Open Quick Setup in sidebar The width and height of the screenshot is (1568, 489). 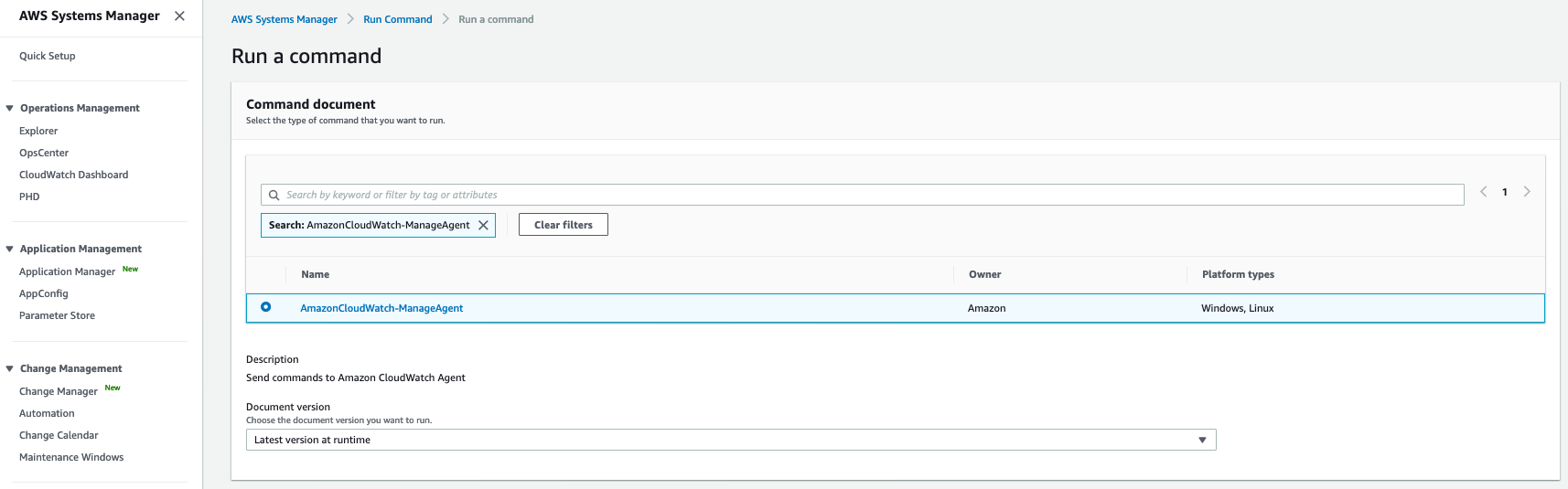tap(48, 56)
